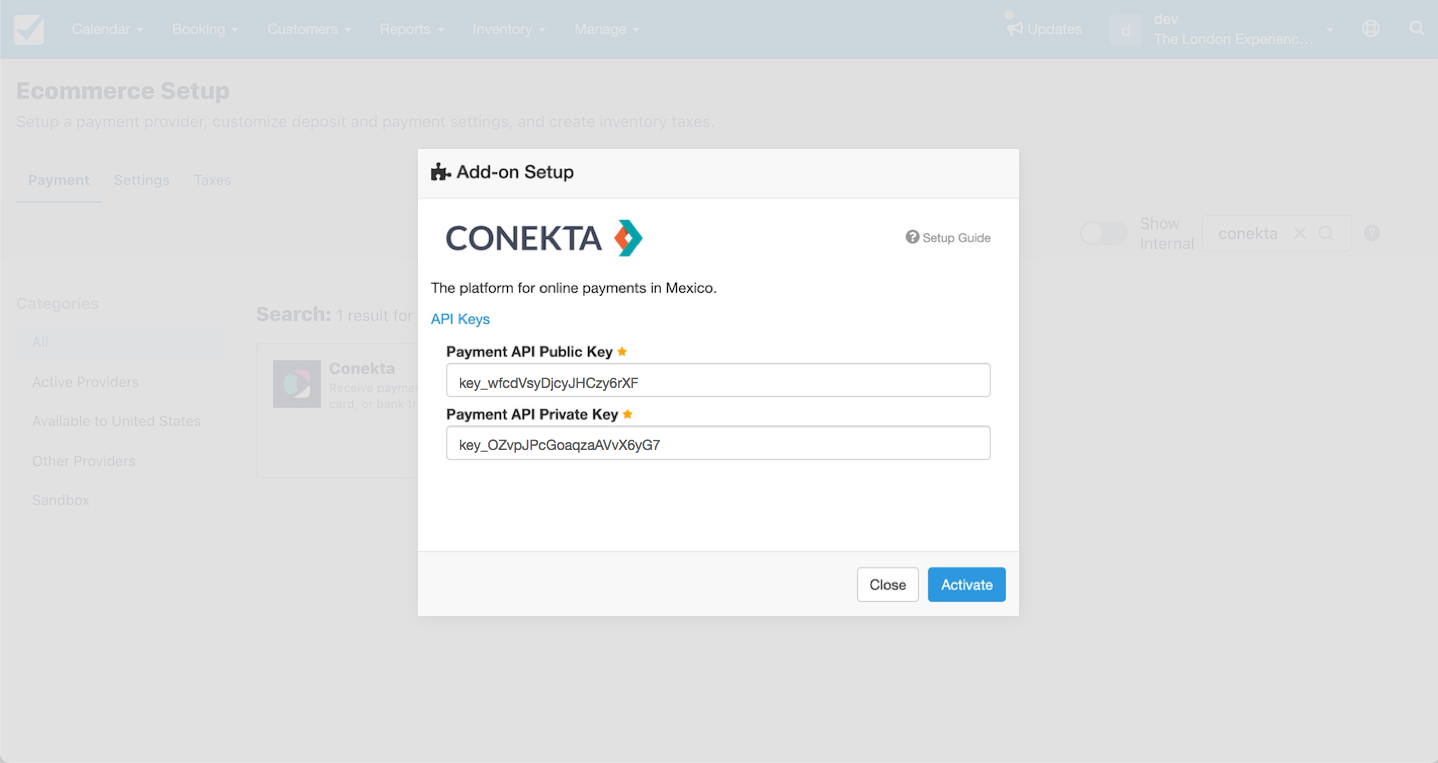Screen dimensions: 1438x763
Task: Select the Sandbox category
Action: [60, 500]
